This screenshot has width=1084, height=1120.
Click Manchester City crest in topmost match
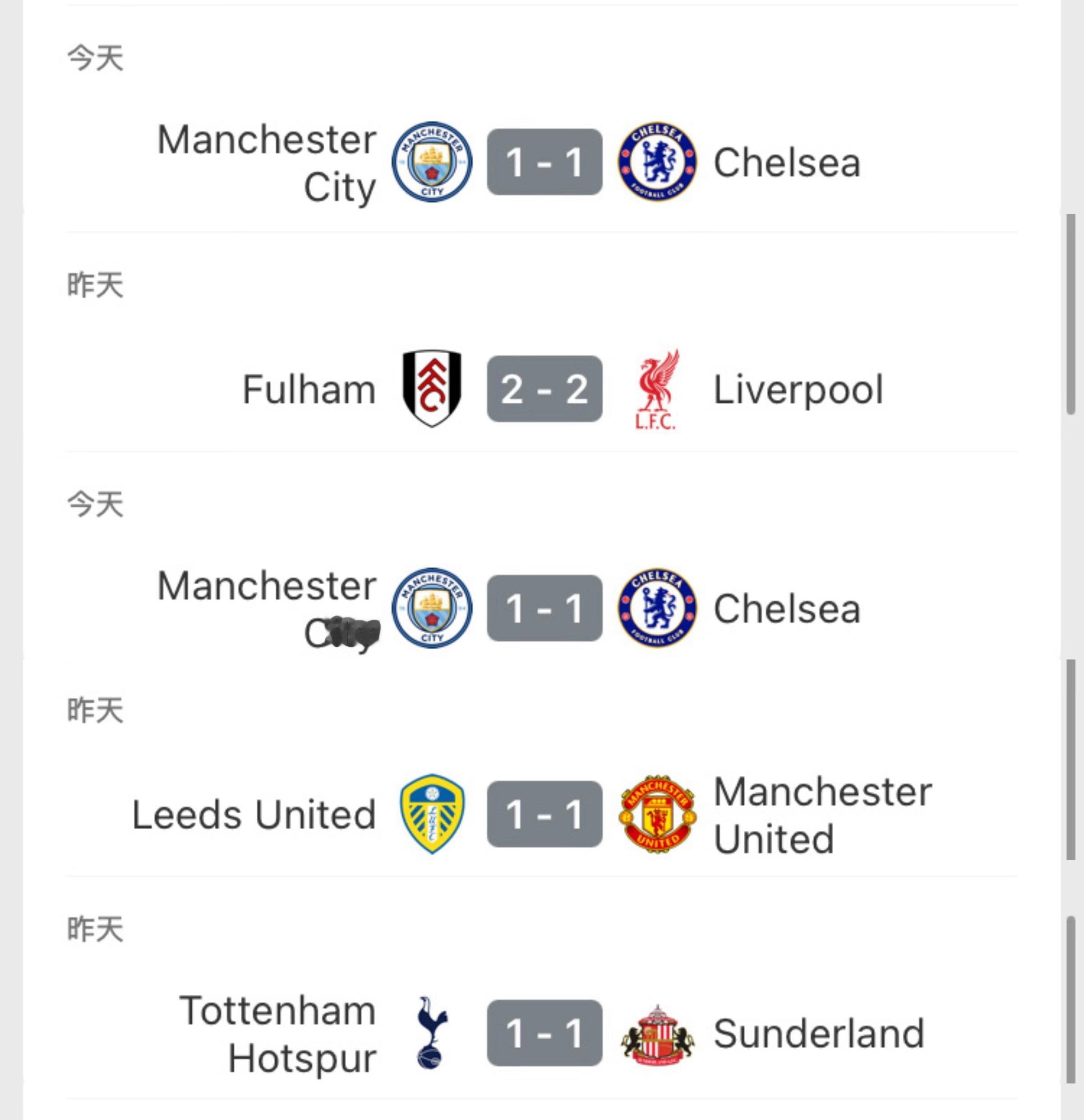[x=431, y=162]
